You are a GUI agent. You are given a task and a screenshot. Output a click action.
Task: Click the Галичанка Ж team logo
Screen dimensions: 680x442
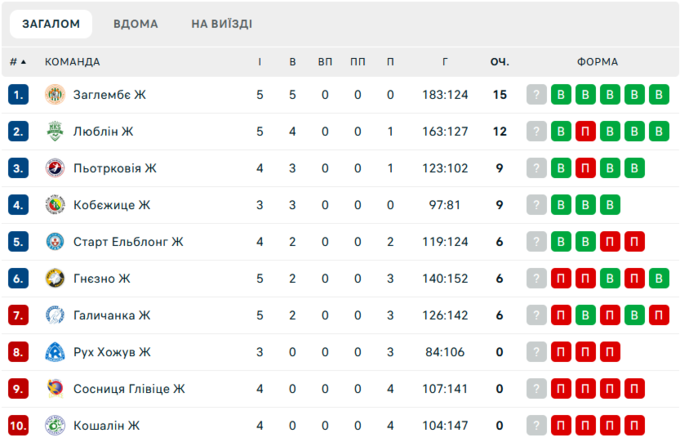point(55,315)
